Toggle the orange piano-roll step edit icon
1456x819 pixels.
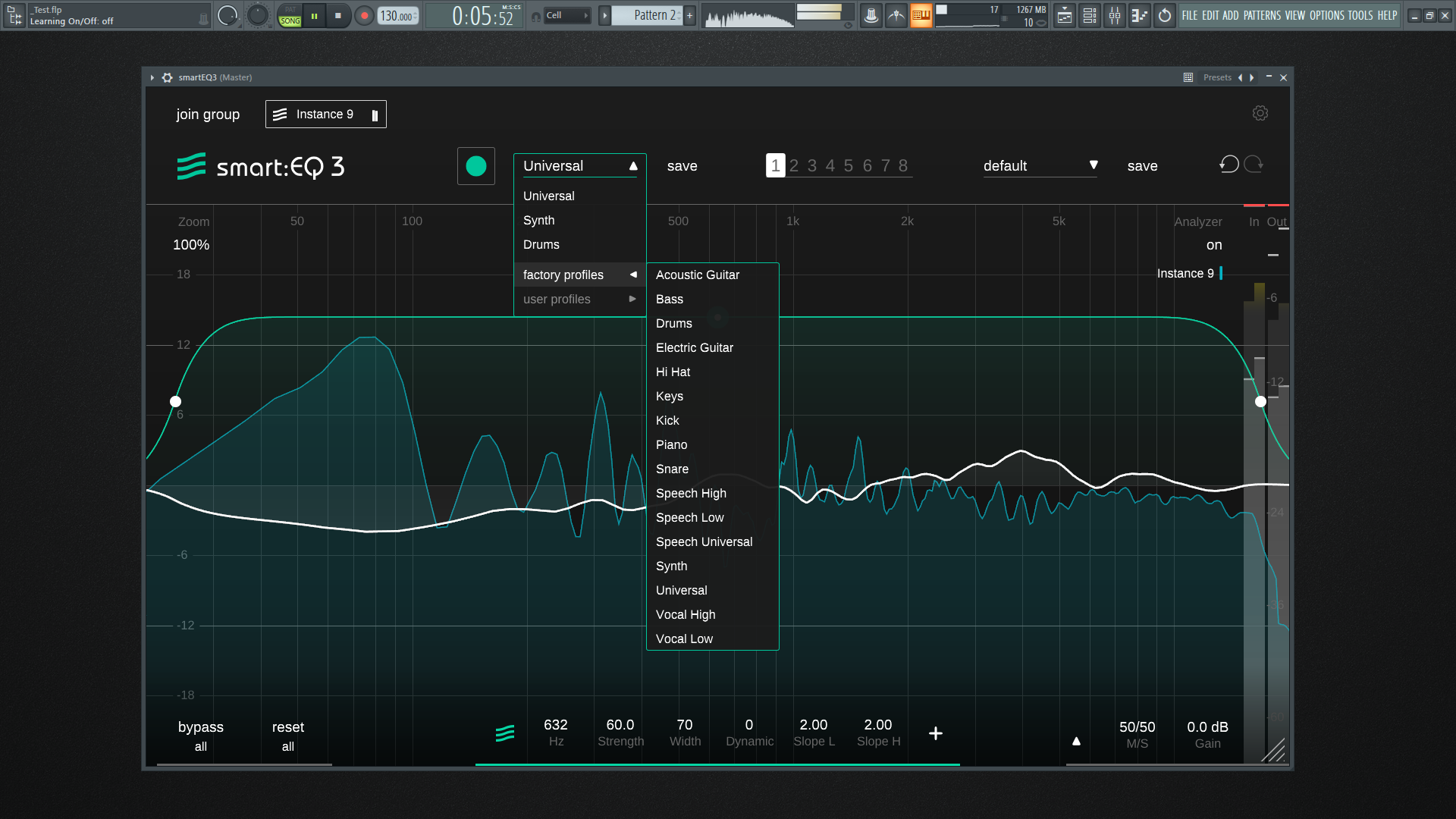coord(921,15)
